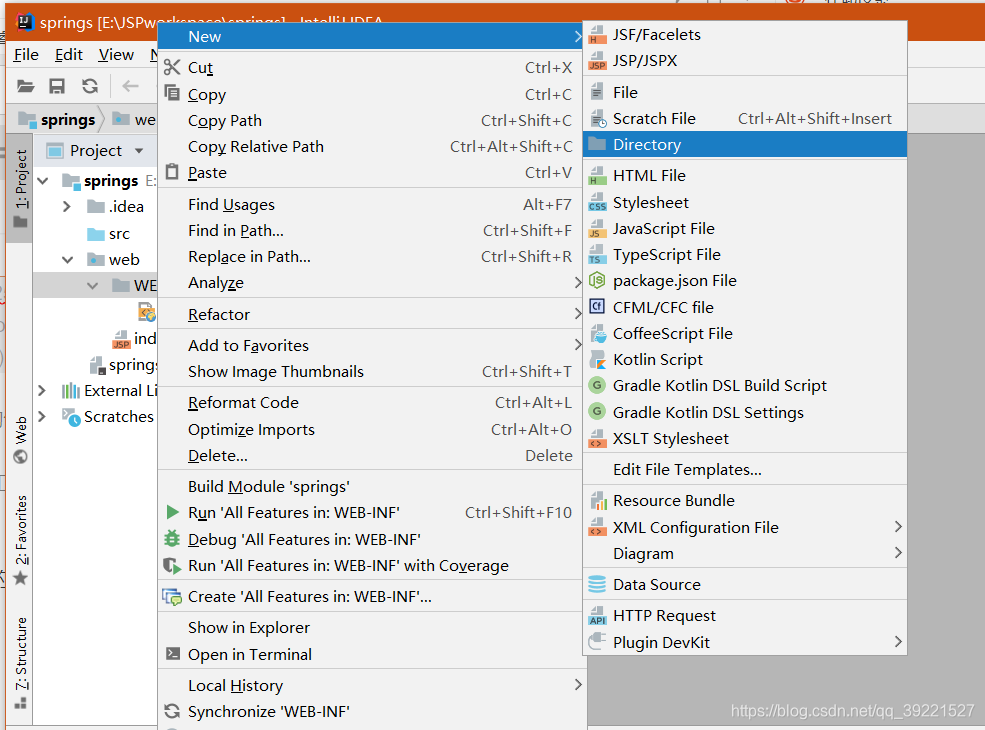Click the TypeScript File icon
The width and height of the screenshot is (985, 730).
tap(597, 254)
